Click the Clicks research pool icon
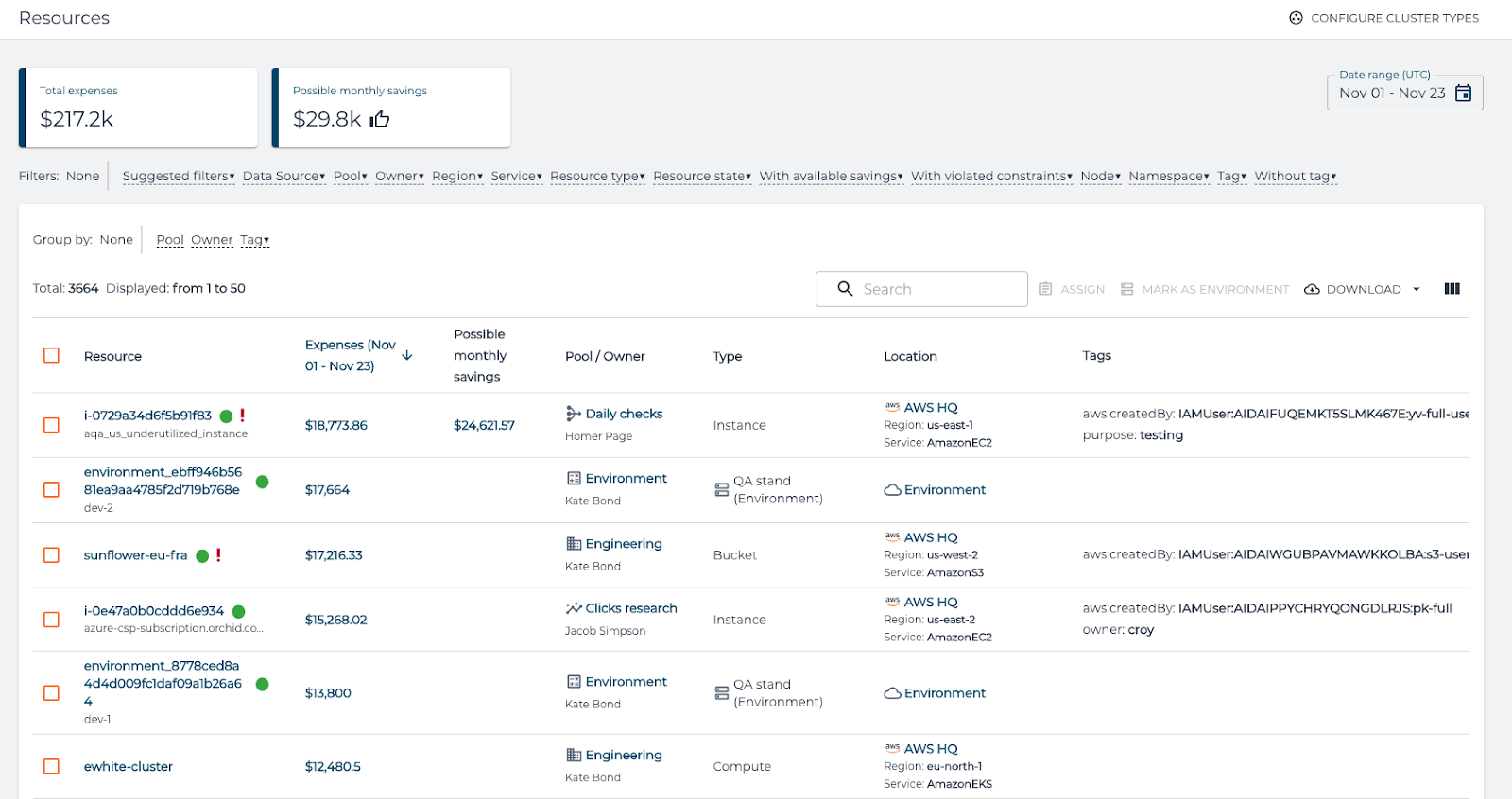This screenshot has height=799, width=1512. 573,608
